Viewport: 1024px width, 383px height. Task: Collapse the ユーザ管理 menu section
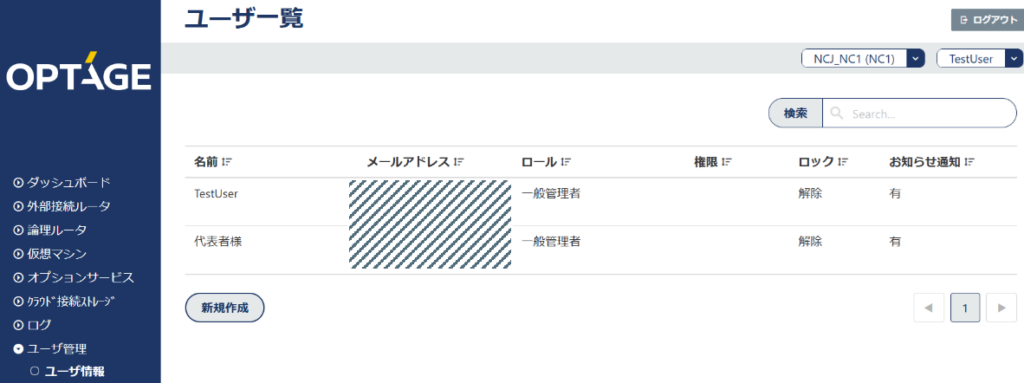click(x=50, y=348)
